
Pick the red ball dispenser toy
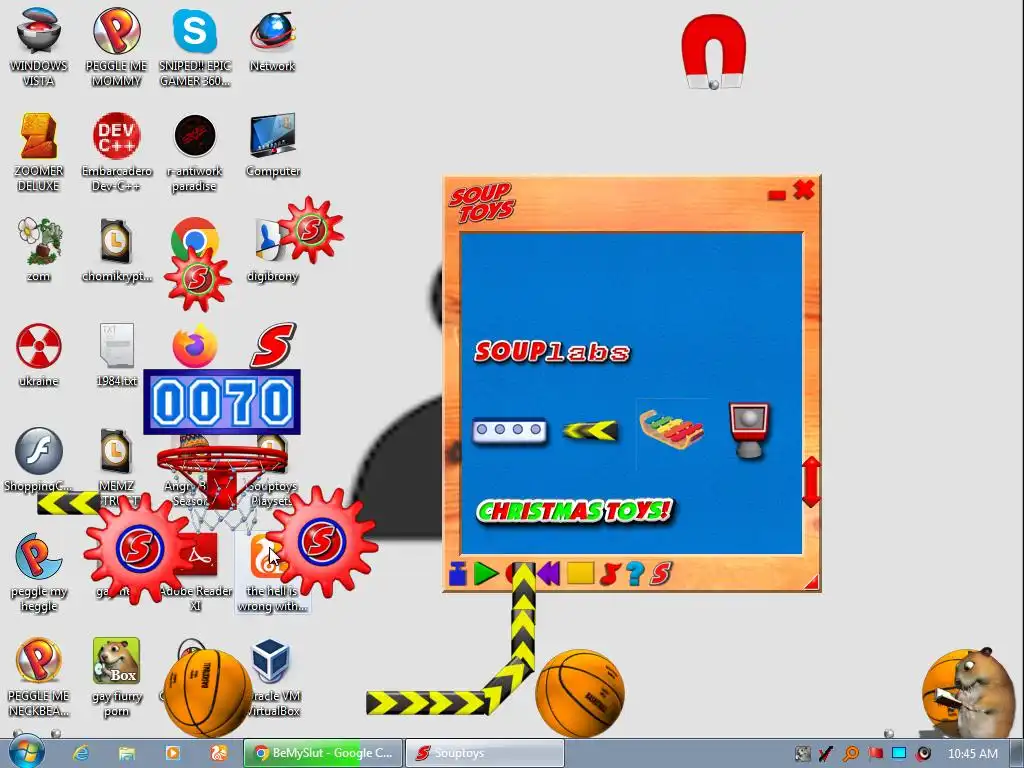click(749, 430)
